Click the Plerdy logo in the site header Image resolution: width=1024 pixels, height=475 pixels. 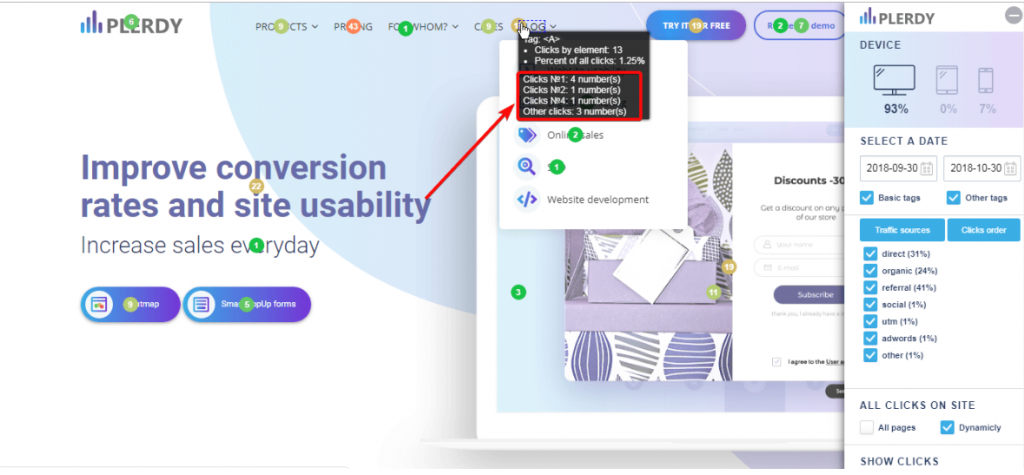click(131, 25)
